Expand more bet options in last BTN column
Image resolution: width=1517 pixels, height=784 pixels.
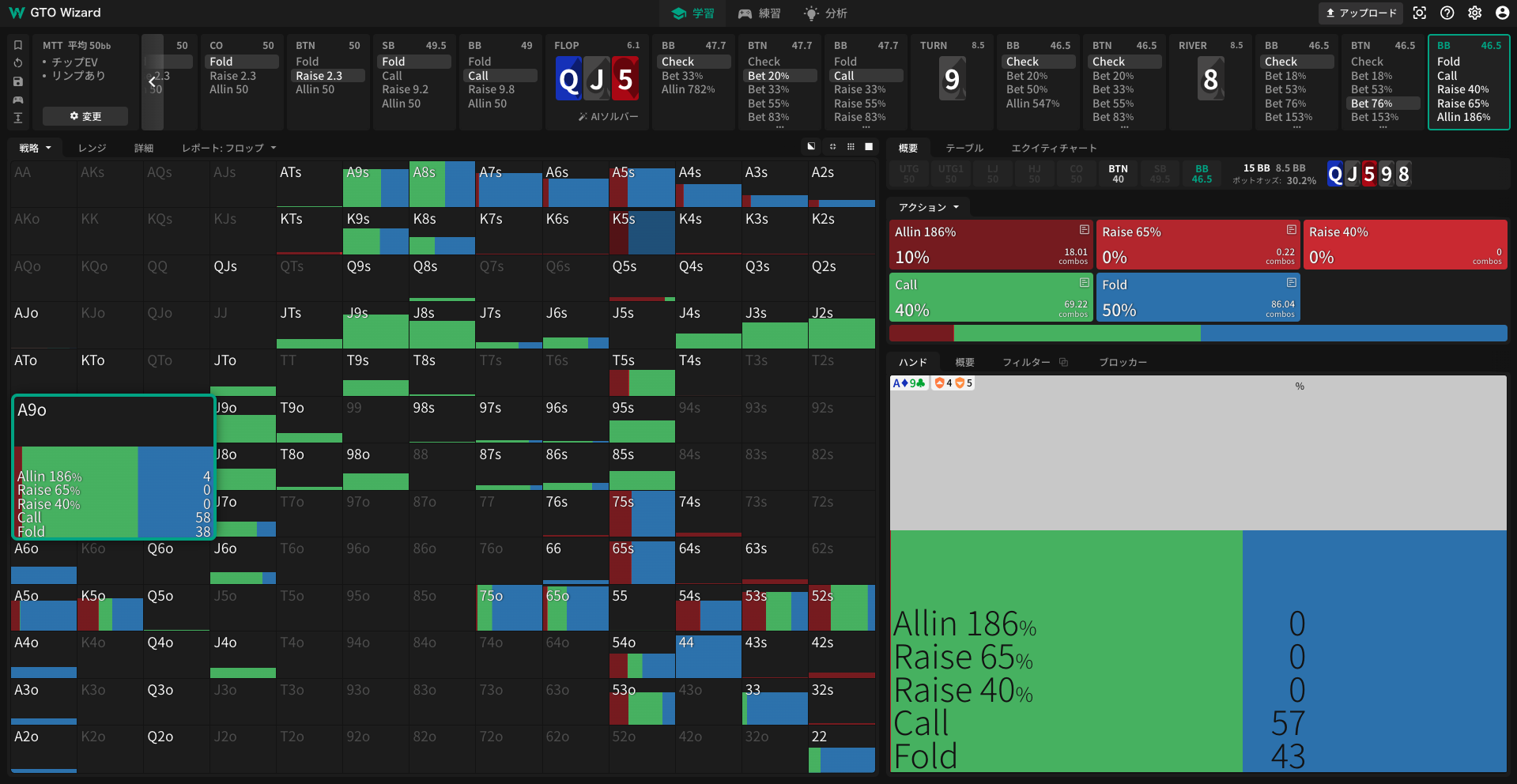1383,126
